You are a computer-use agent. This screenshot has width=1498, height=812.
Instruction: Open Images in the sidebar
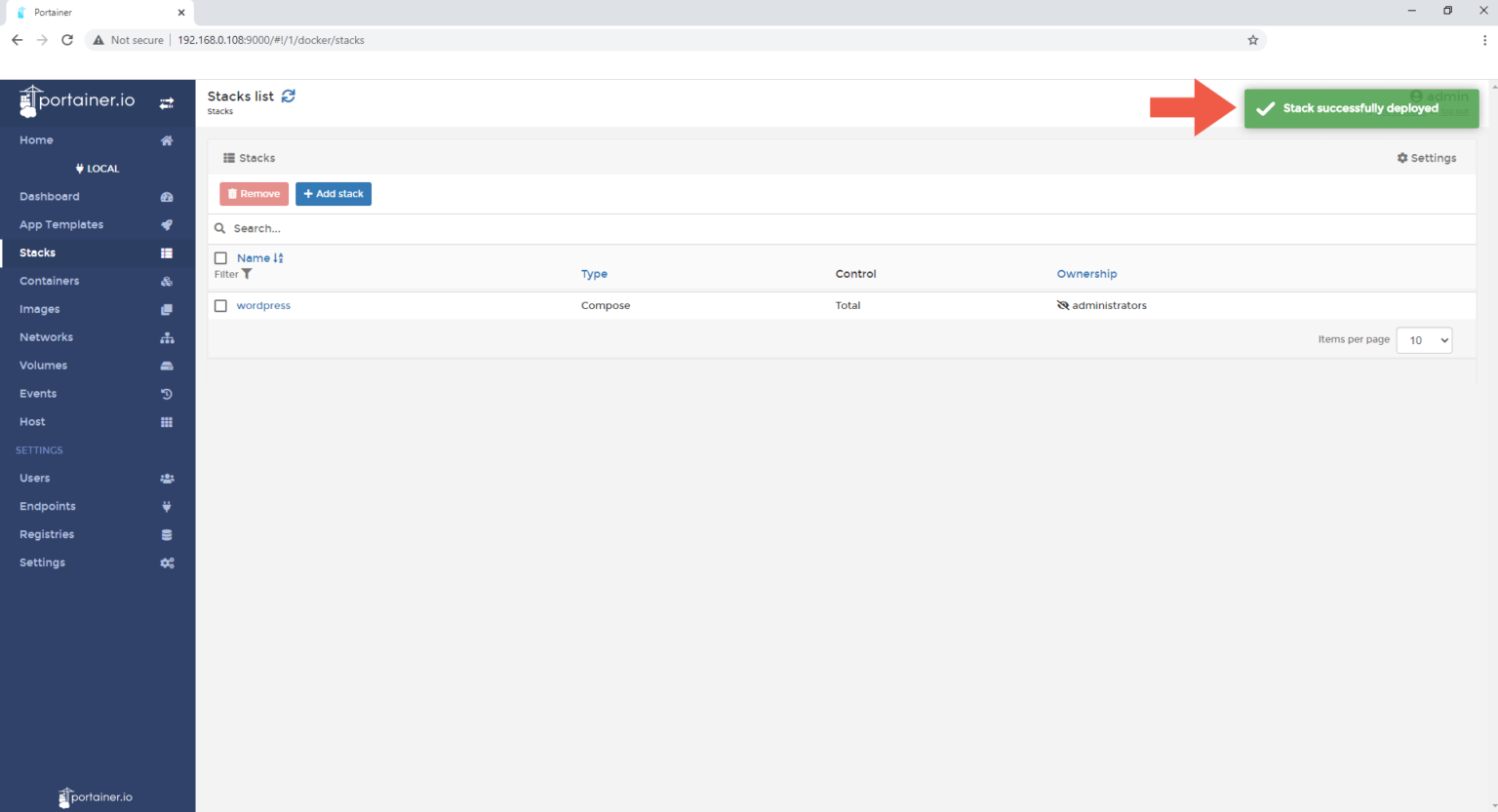[x=40, y=310]
